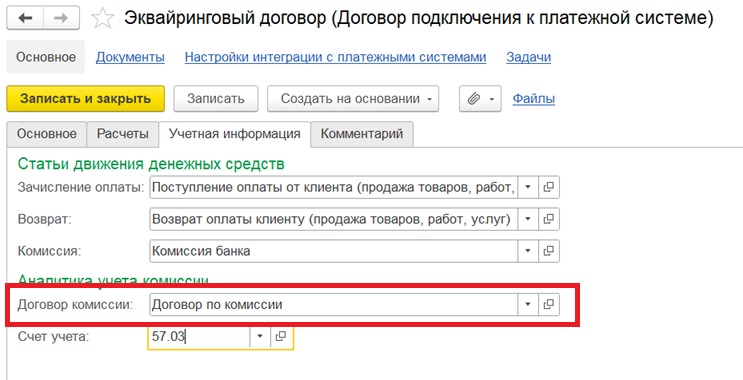The image size is (743, 380).
Task: Click the Эквайринговый договор form title
Action: (x=419, y=18)
